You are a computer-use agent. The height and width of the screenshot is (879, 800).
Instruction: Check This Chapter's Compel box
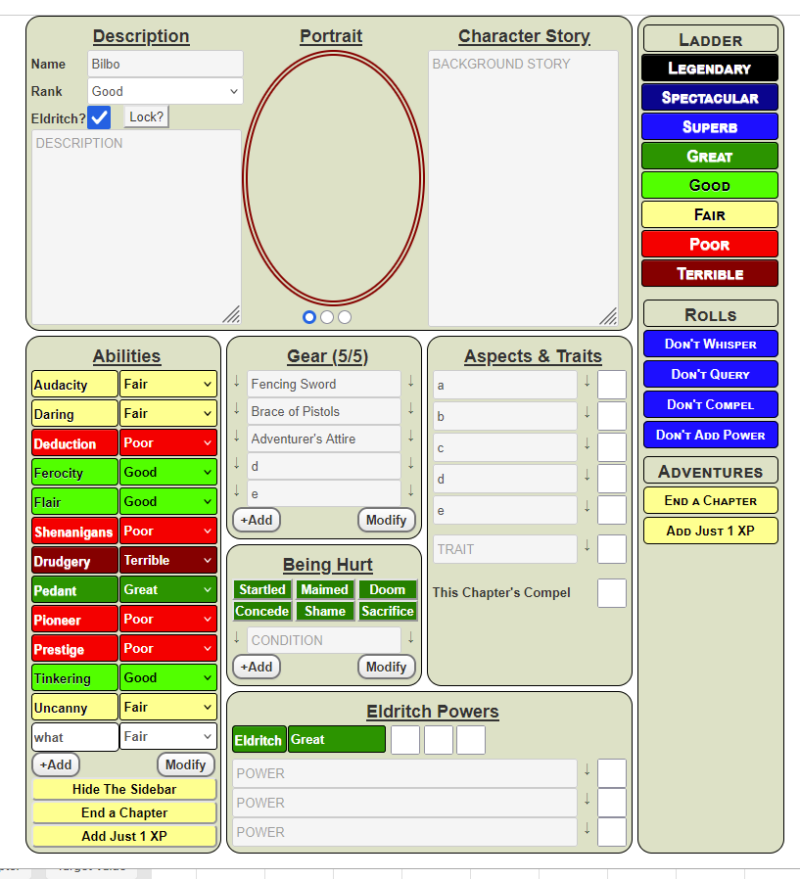click(612, 593)
